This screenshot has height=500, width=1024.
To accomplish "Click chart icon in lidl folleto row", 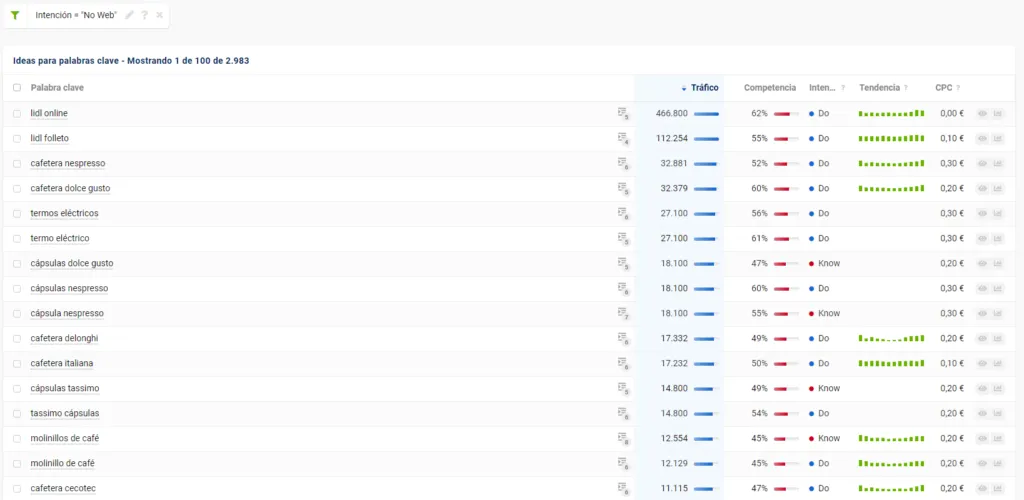I will [997, 138].
